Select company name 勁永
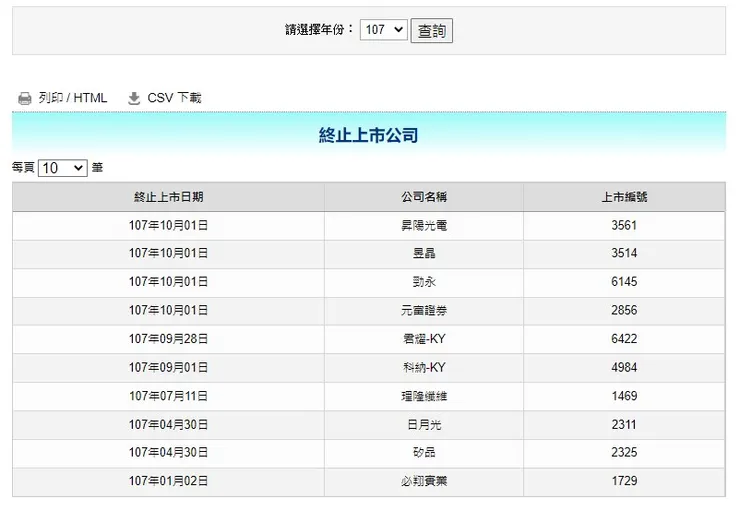This screenshot has width=740, height=520. (424, 282)
